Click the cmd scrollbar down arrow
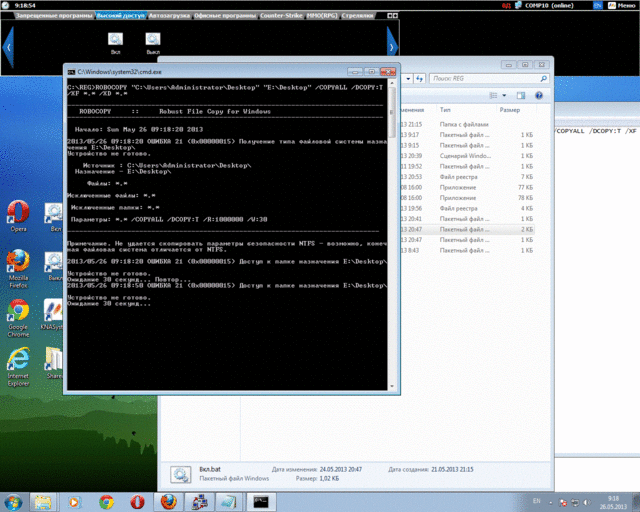640x512 pixels. pyautogui.click(x=391, y=386)
